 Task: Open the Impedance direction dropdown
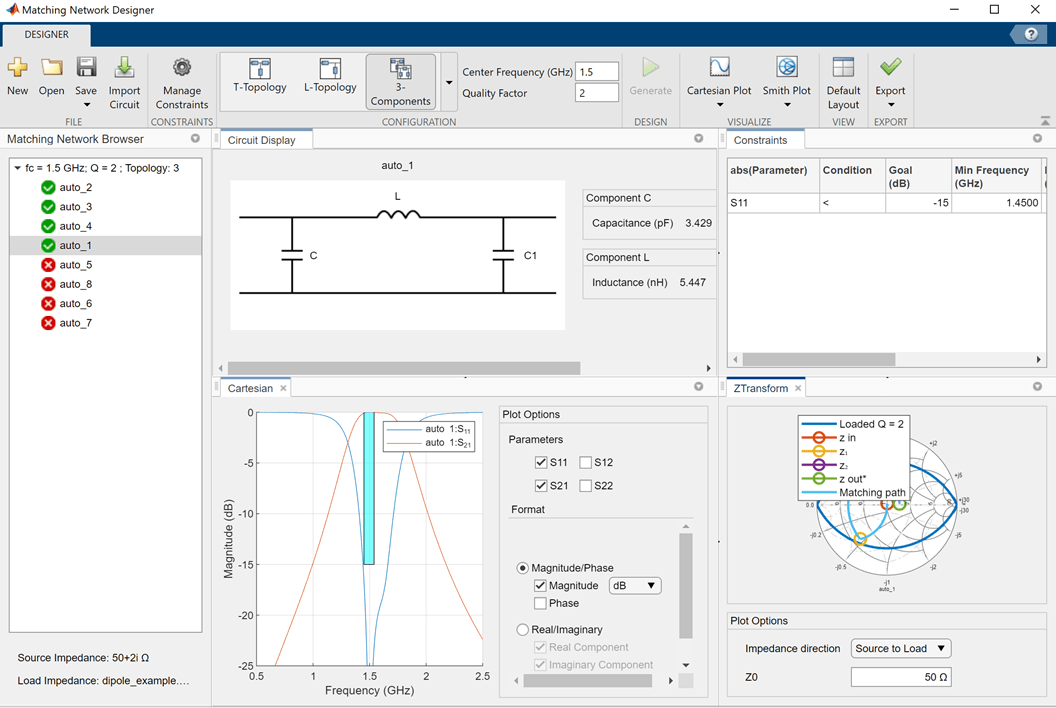[900, 648]
